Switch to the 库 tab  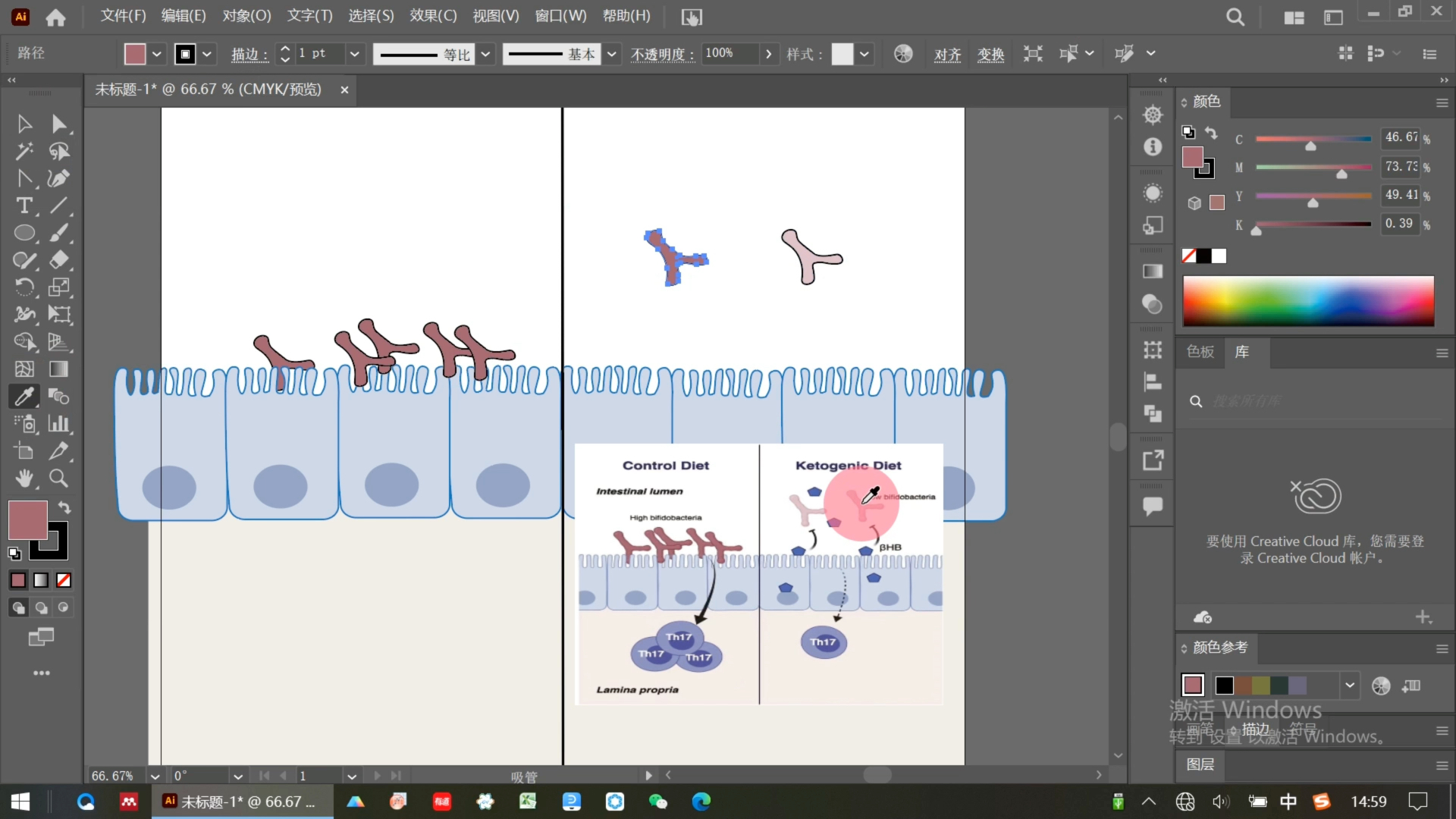[1242, 352]
